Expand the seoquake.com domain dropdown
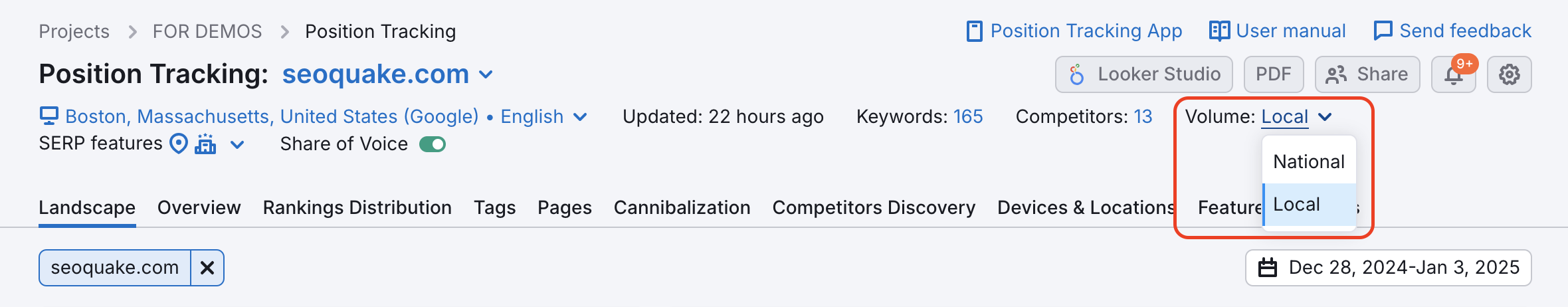This screenshot has width=1568, height=307. pyautogui.click(x=486, y=74)
